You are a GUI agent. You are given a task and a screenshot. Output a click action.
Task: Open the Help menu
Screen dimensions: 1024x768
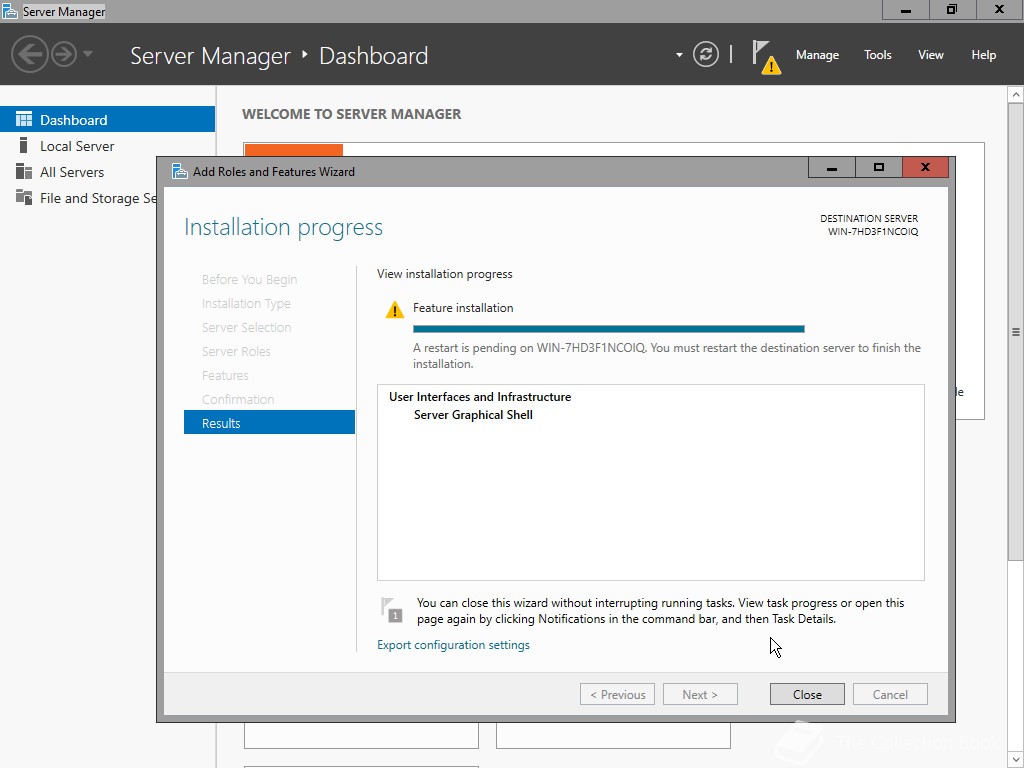983,55
